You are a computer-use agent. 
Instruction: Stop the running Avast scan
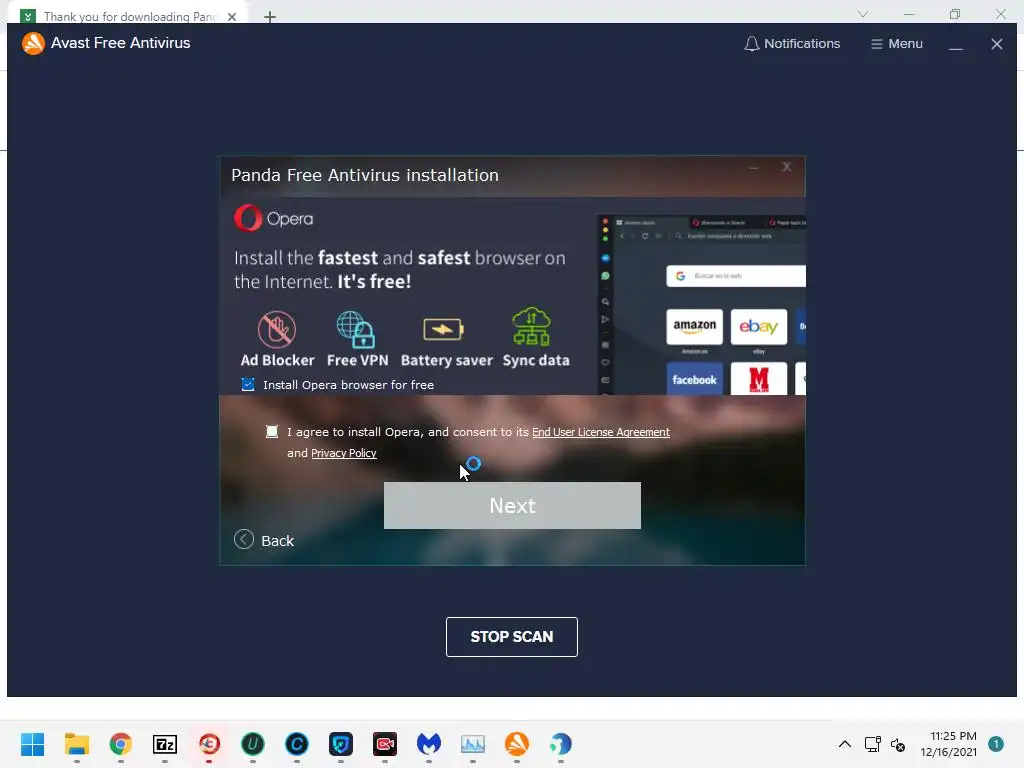tap(511, 636)
